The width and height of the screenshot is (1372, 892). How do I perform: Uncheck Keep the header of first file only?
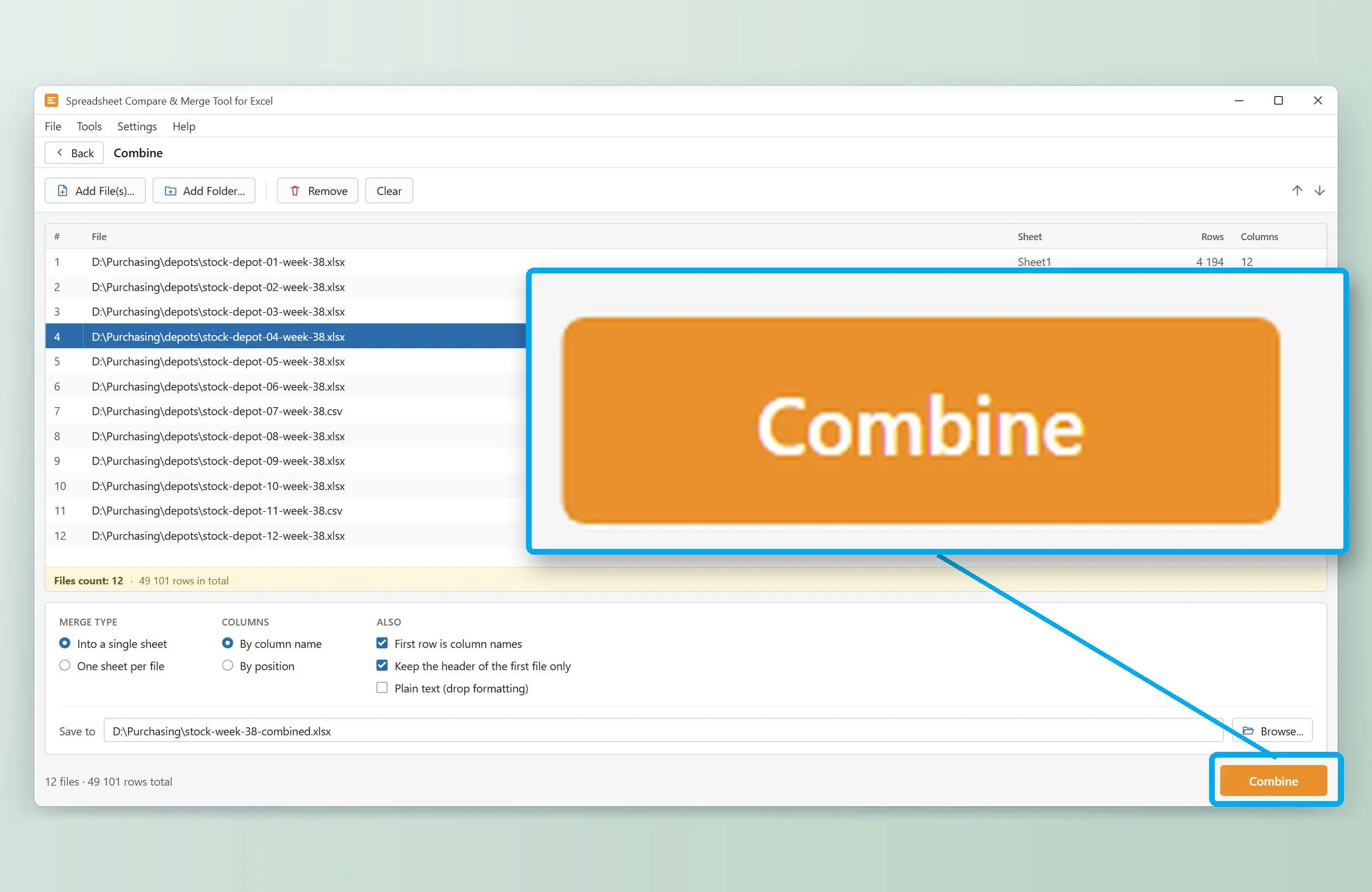point(473,666)
